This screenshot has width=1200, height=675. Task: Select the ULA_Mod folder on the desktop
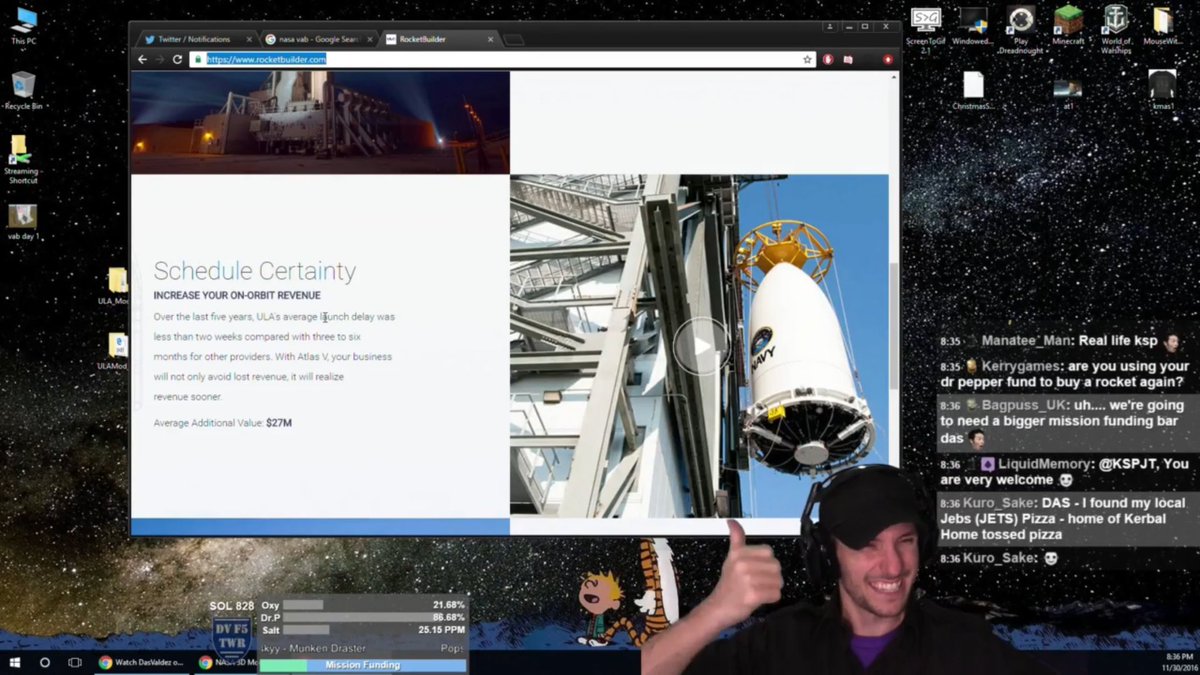pos(117,286)
